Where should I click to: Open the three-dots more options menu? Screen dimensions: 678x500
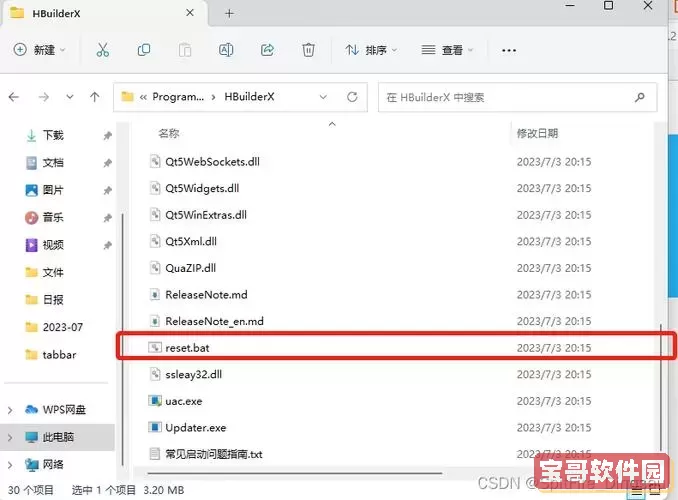tap(509, 51)
